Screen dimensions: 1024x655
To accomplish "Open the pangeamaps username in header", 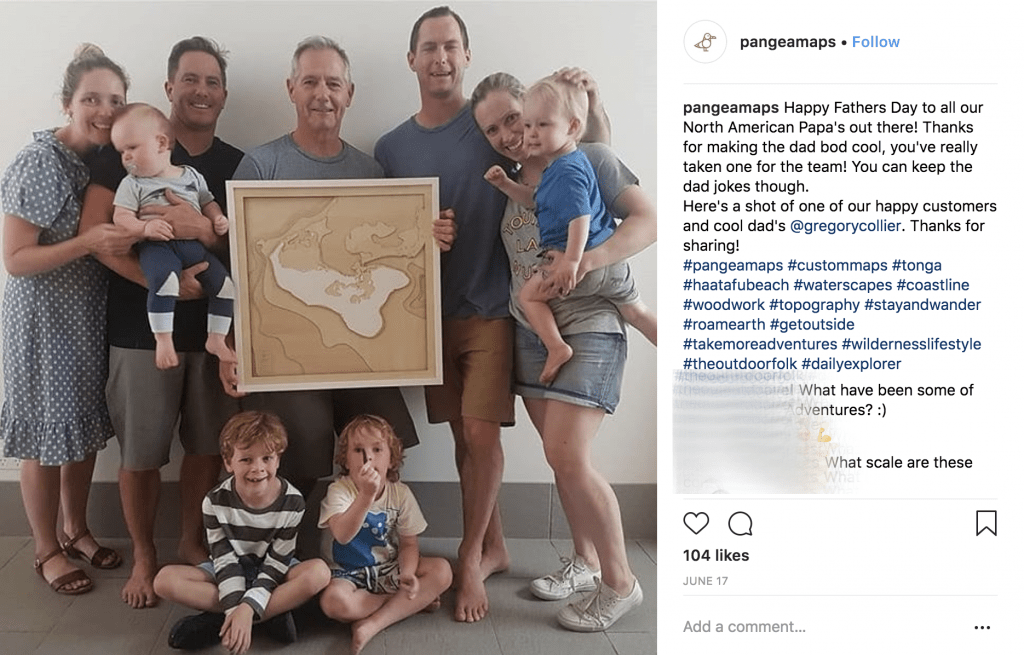I will [x=787, y=42].
